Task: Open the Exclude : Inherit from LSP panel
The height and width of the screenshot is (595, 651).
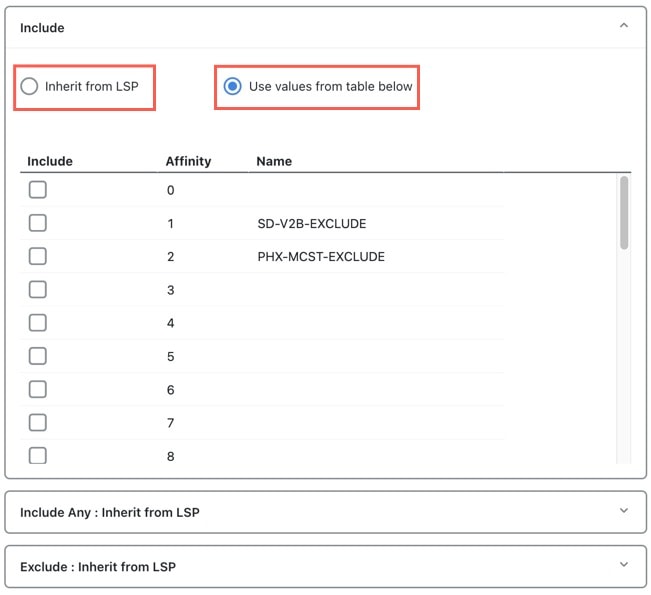Action: click(326, 566)
